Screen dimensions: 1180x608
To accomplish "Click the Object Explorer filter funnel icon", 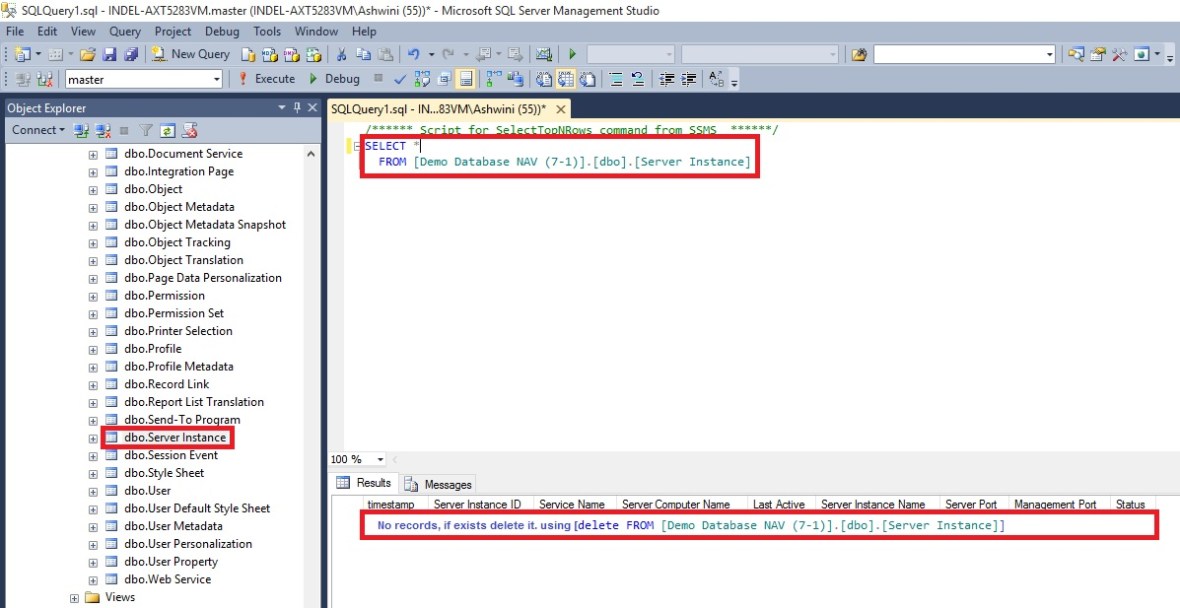I will coord(145,130).
